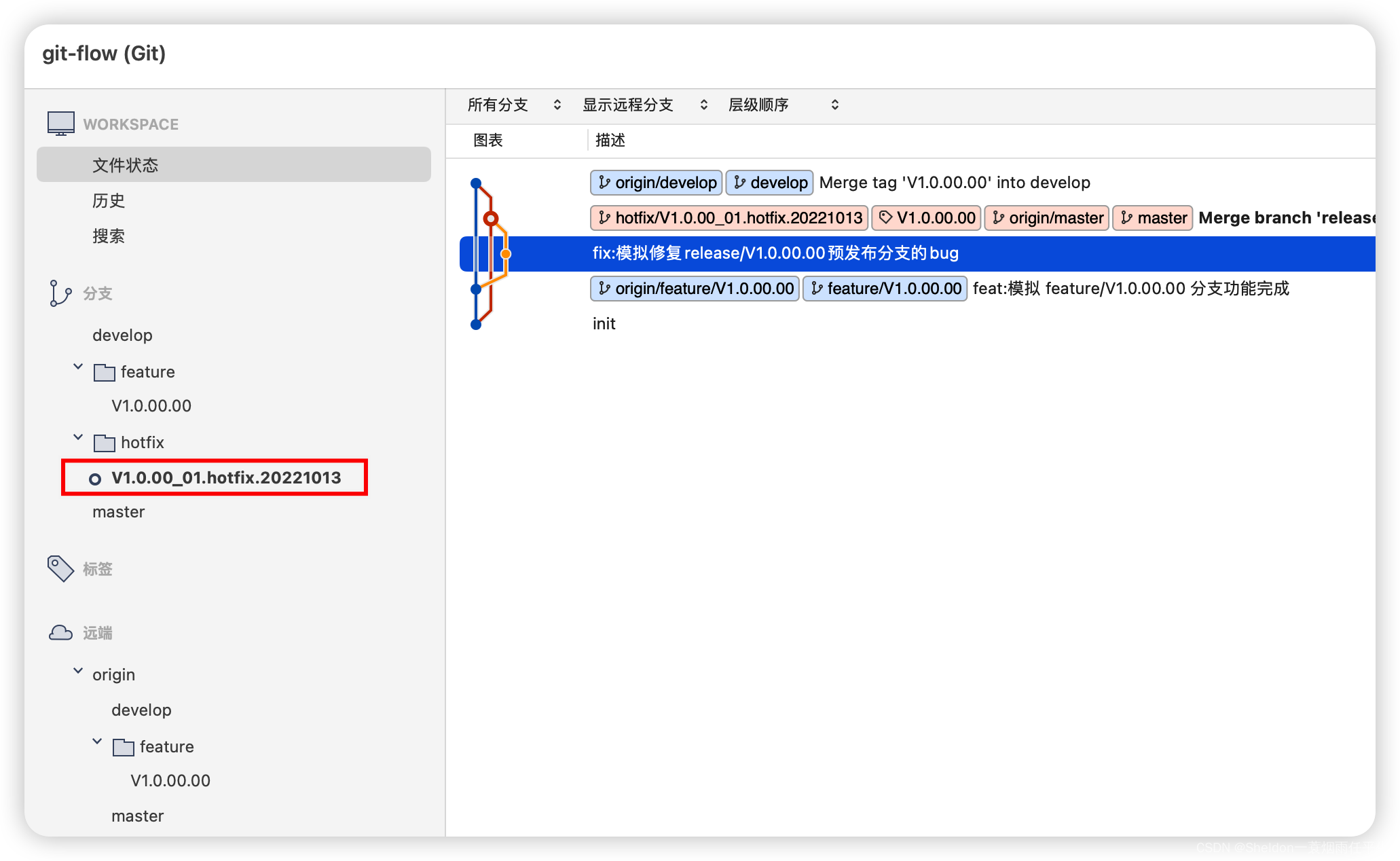
Task: Select the local develop branch
Action: click(122, 335)
